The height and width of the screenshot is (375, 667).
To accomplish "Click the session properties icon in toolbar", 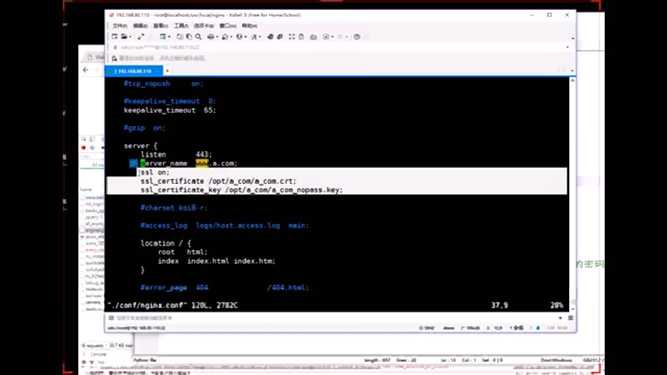I will pos(162,37).
